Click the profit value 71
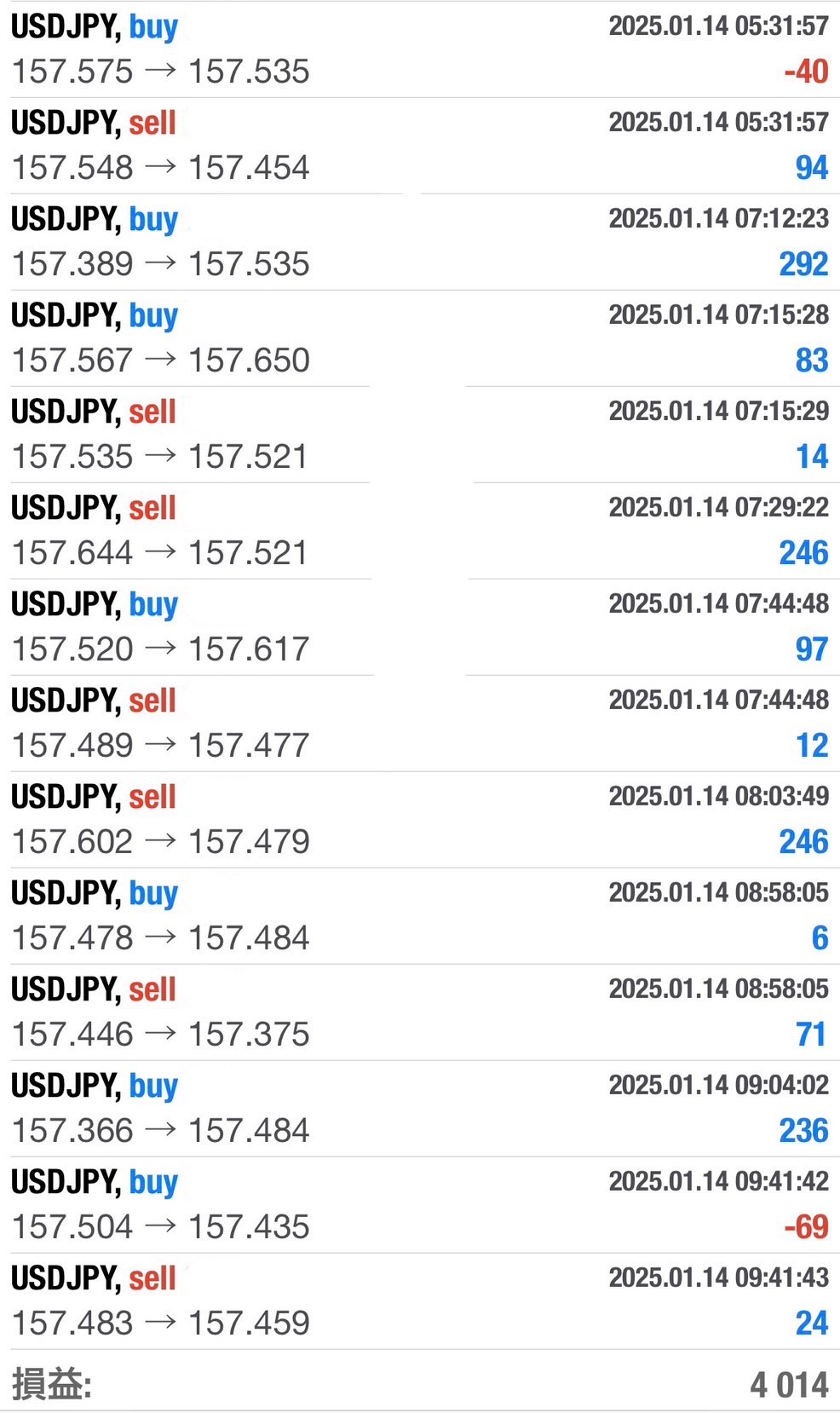This screenshot has height=1413, width=840. (x=811, y=1035)
